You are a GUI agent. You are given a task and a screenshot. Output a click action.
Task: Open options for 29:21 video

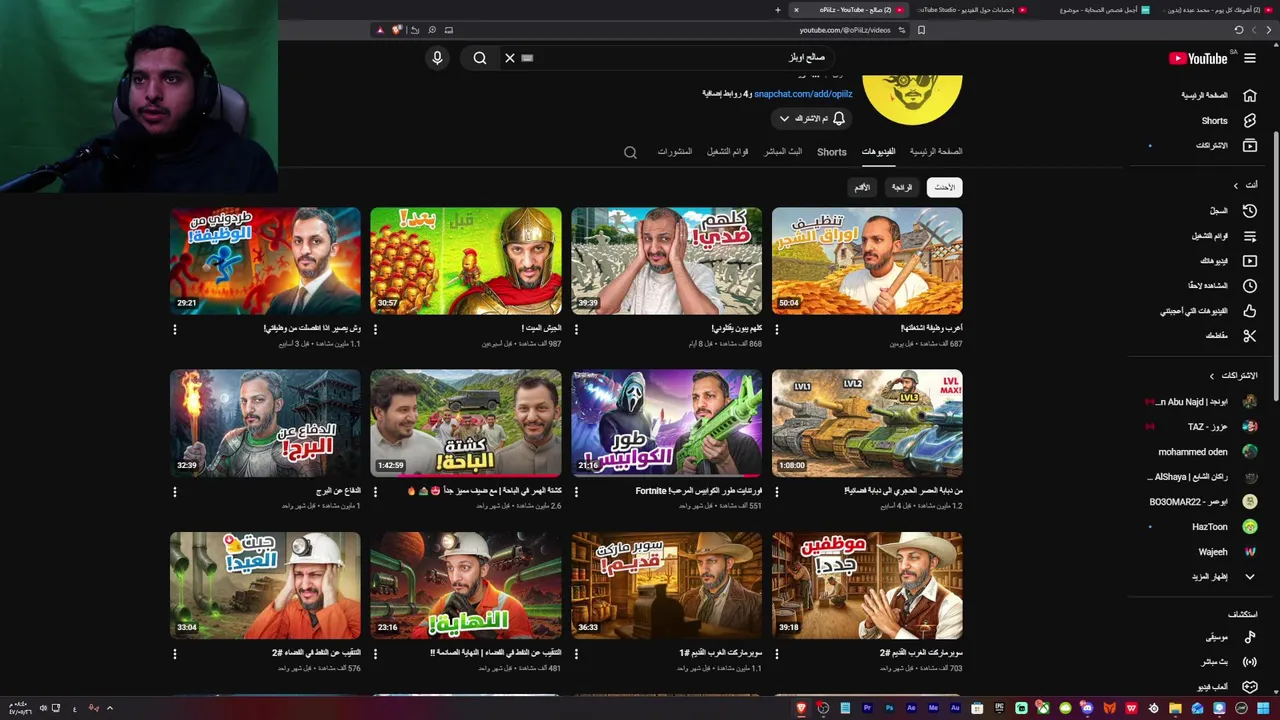click(x=175, y=329)
